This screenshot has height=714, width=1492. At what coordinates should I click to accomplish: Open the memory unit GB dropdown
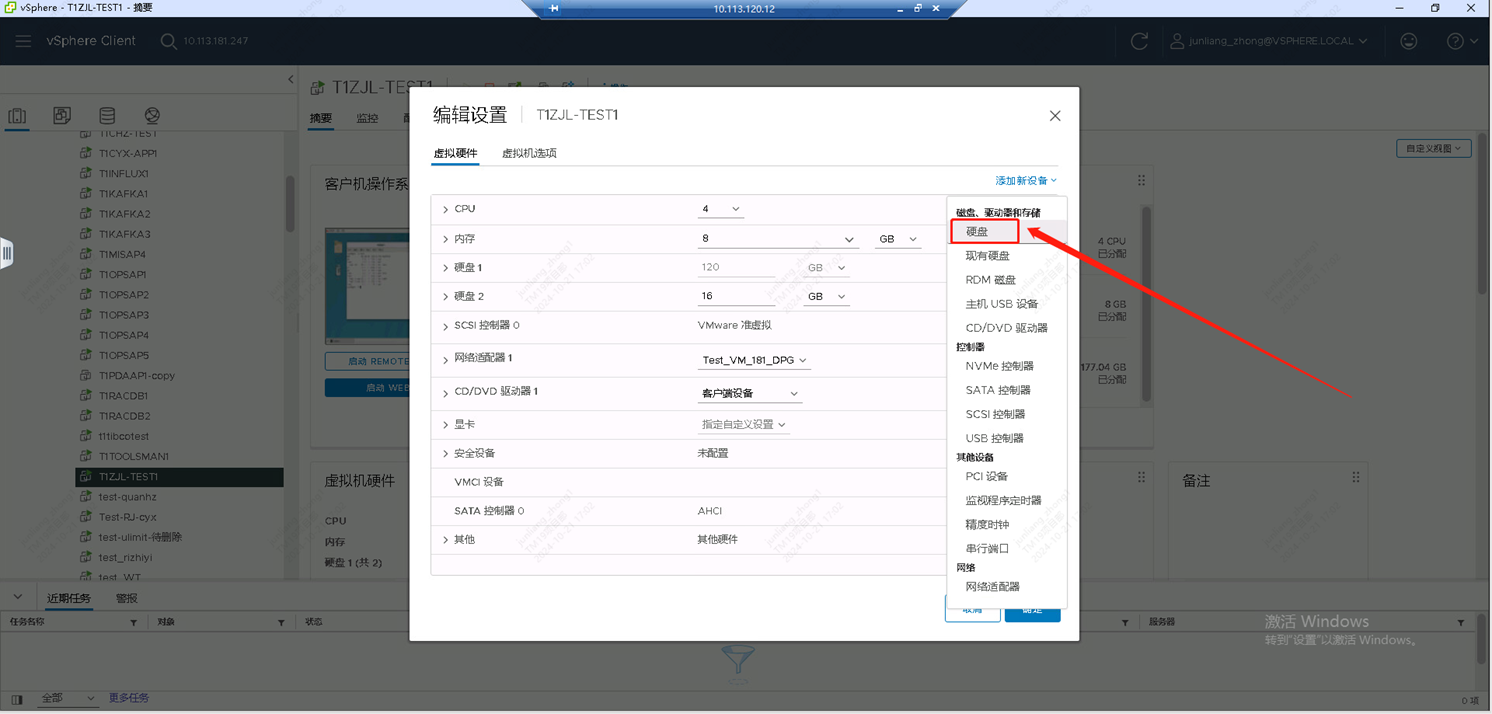point(897,239)
